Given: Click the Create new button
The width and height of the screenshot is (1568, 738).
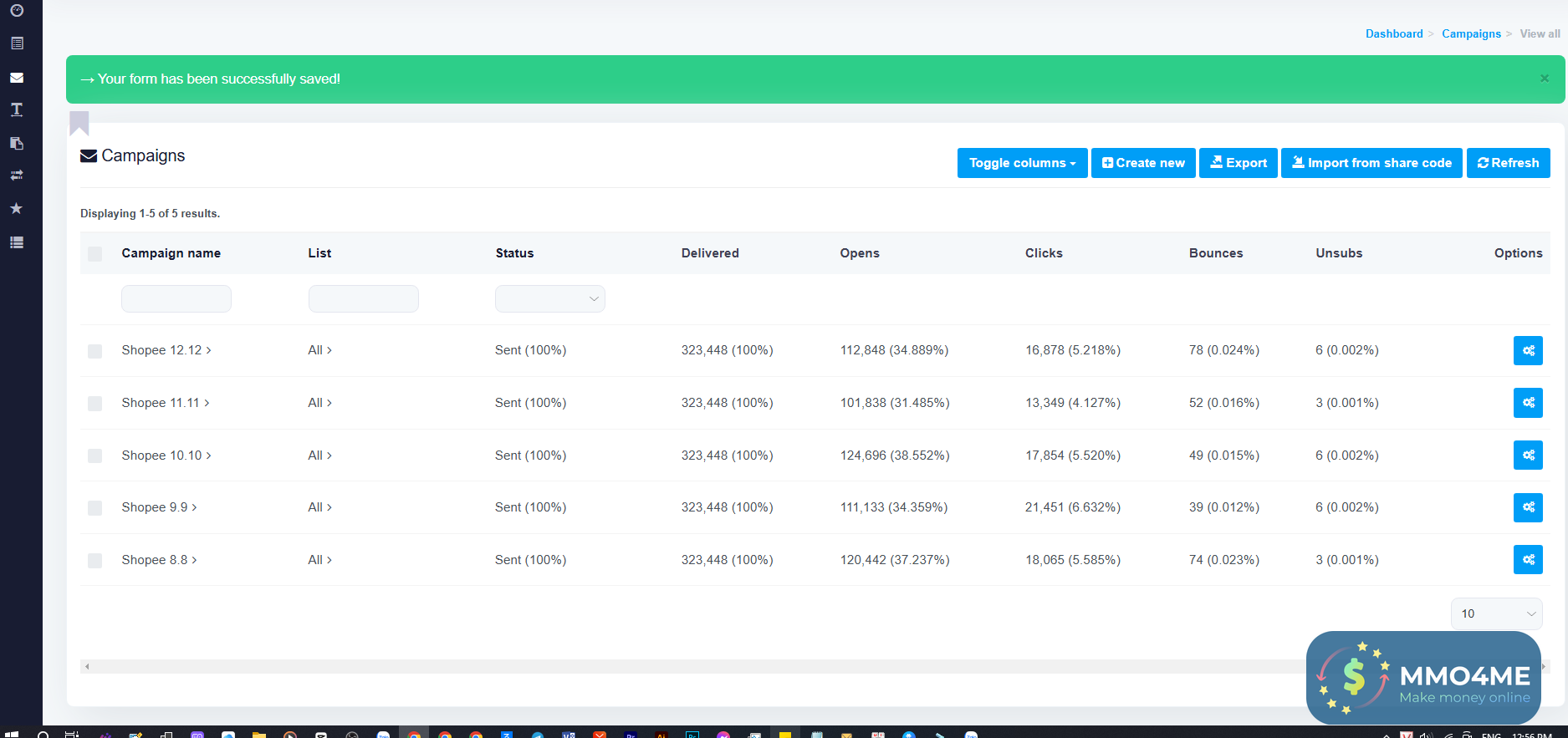Looking at the screenshot, I should [1142, 163].
